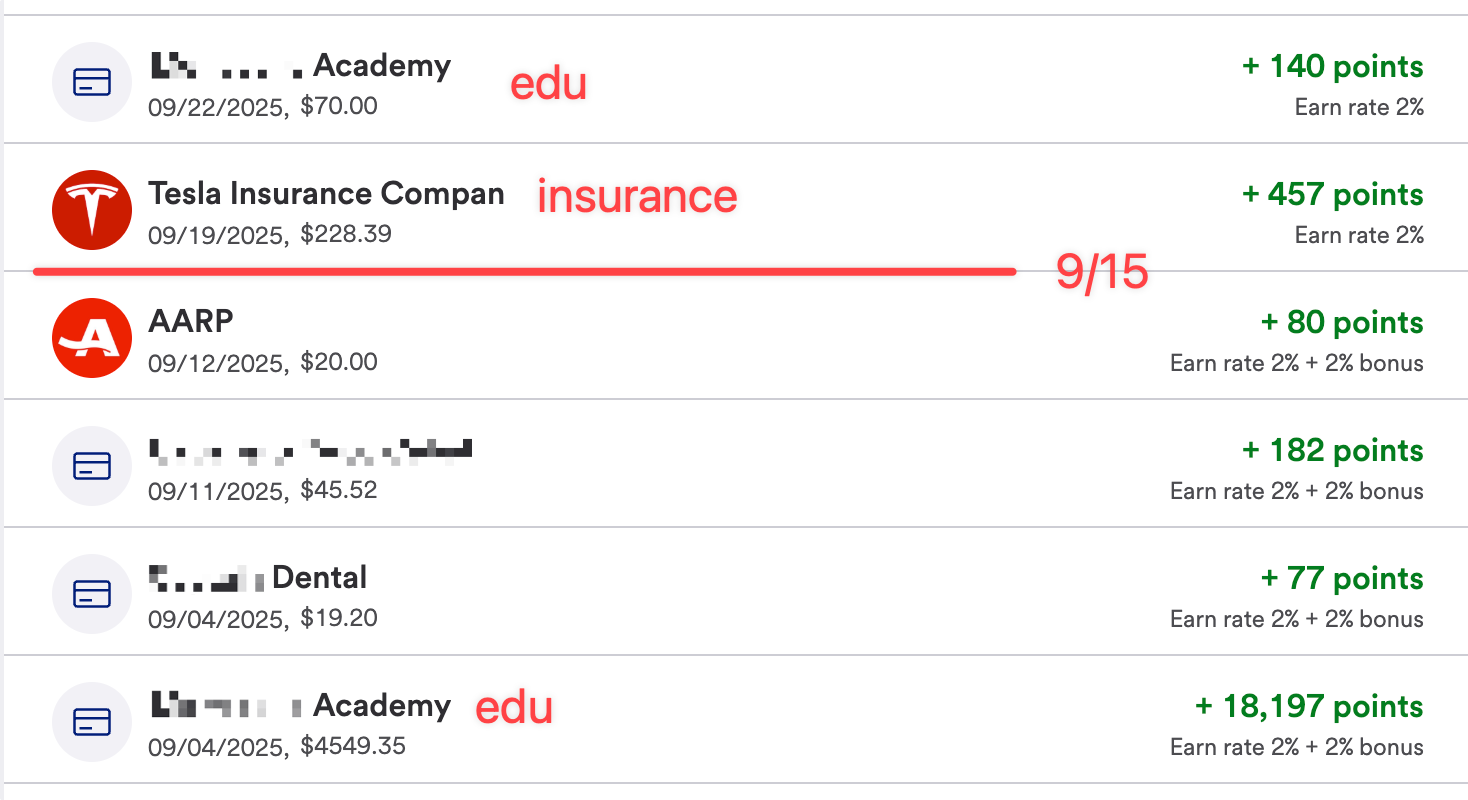Click the +182 points label
Image resolution: width=1468 pixels, height=800 pixels.
click(x=1332, y=450)
